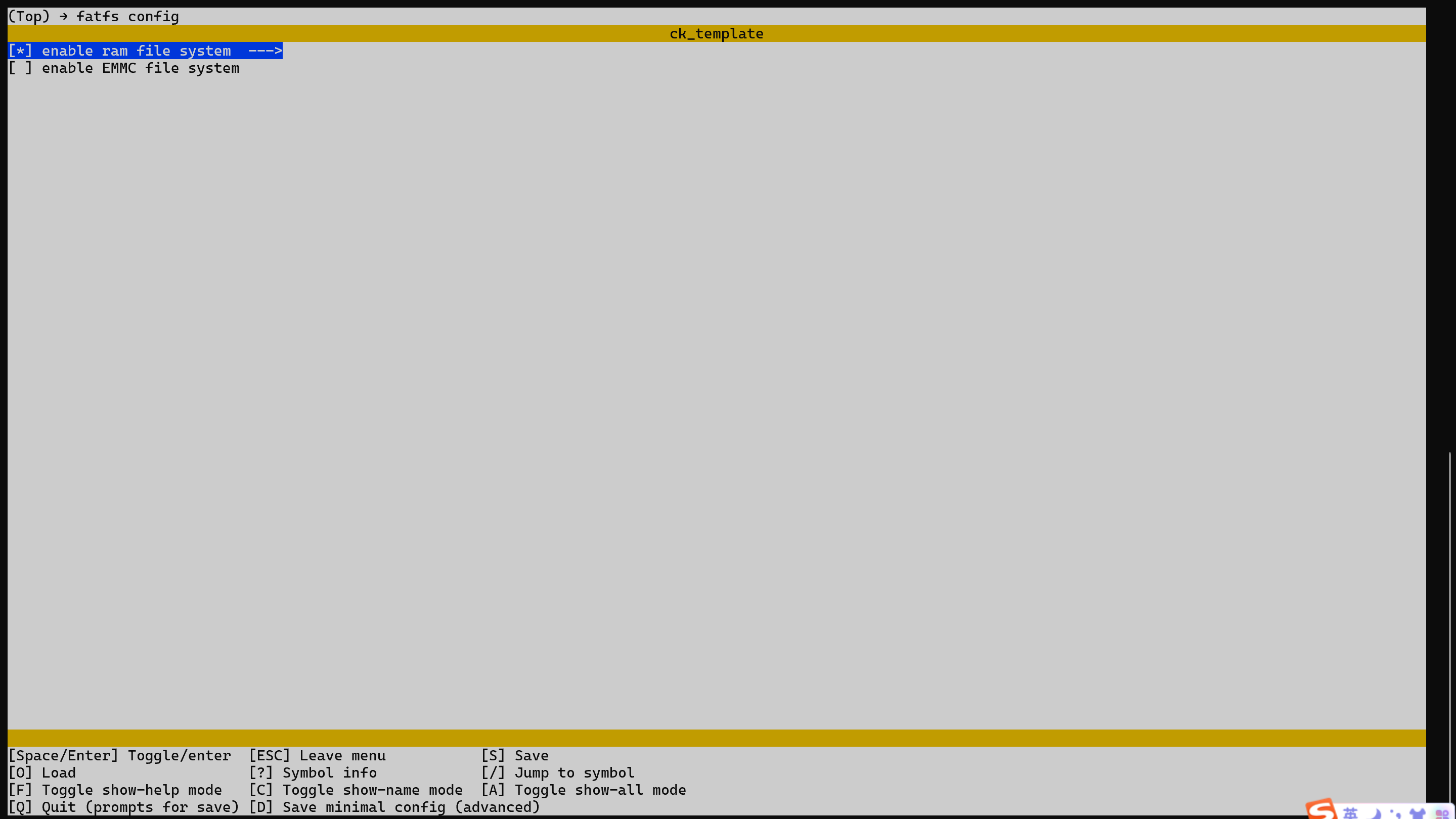This screenshot has height=819, width=1456.
Task: Go to the (Top) breadcrumb
Action: [x=29, y=16]
